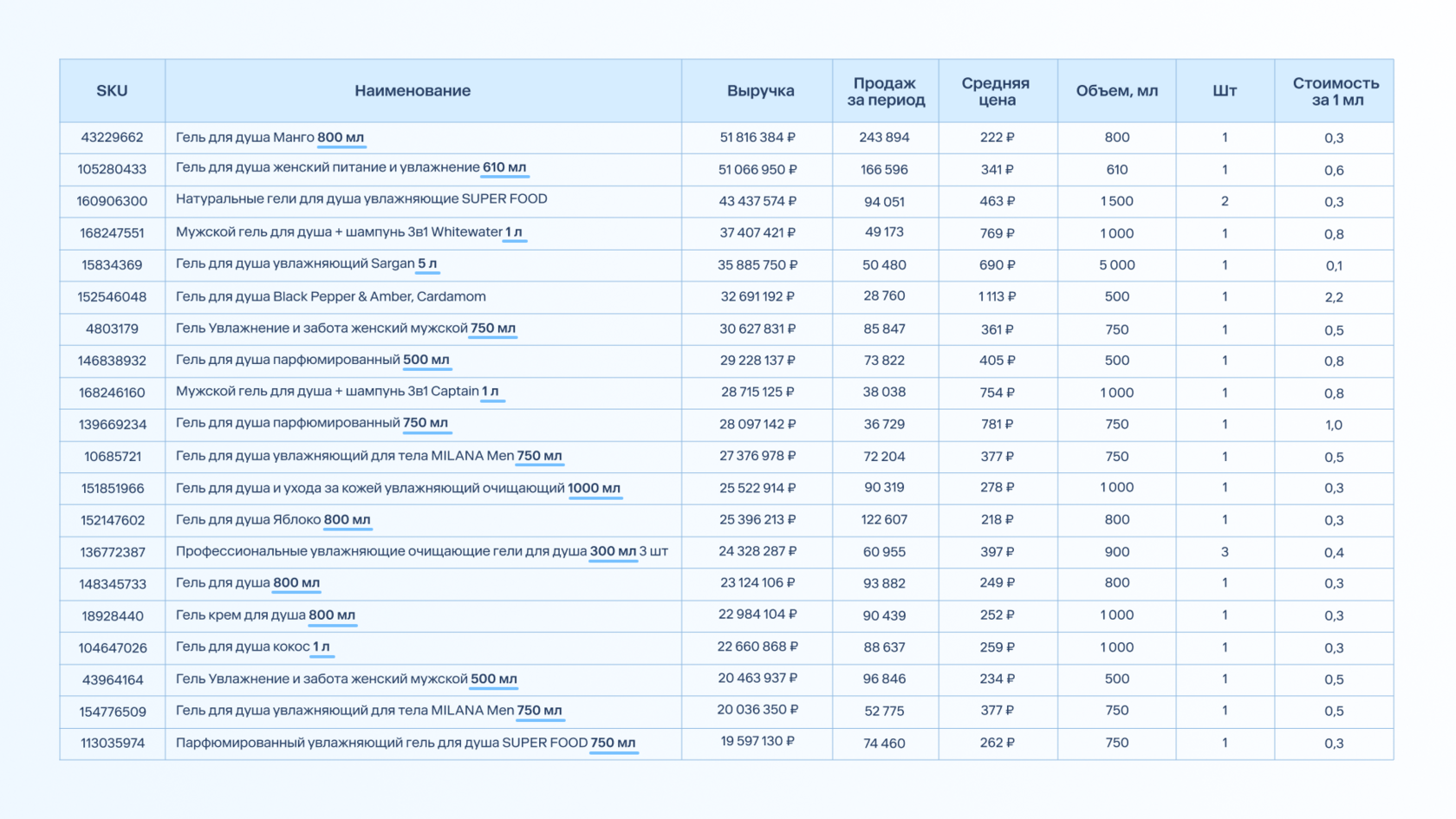
Task: Click name 'Гель для душа кокос 1 л'
Action: click(252, 647)
